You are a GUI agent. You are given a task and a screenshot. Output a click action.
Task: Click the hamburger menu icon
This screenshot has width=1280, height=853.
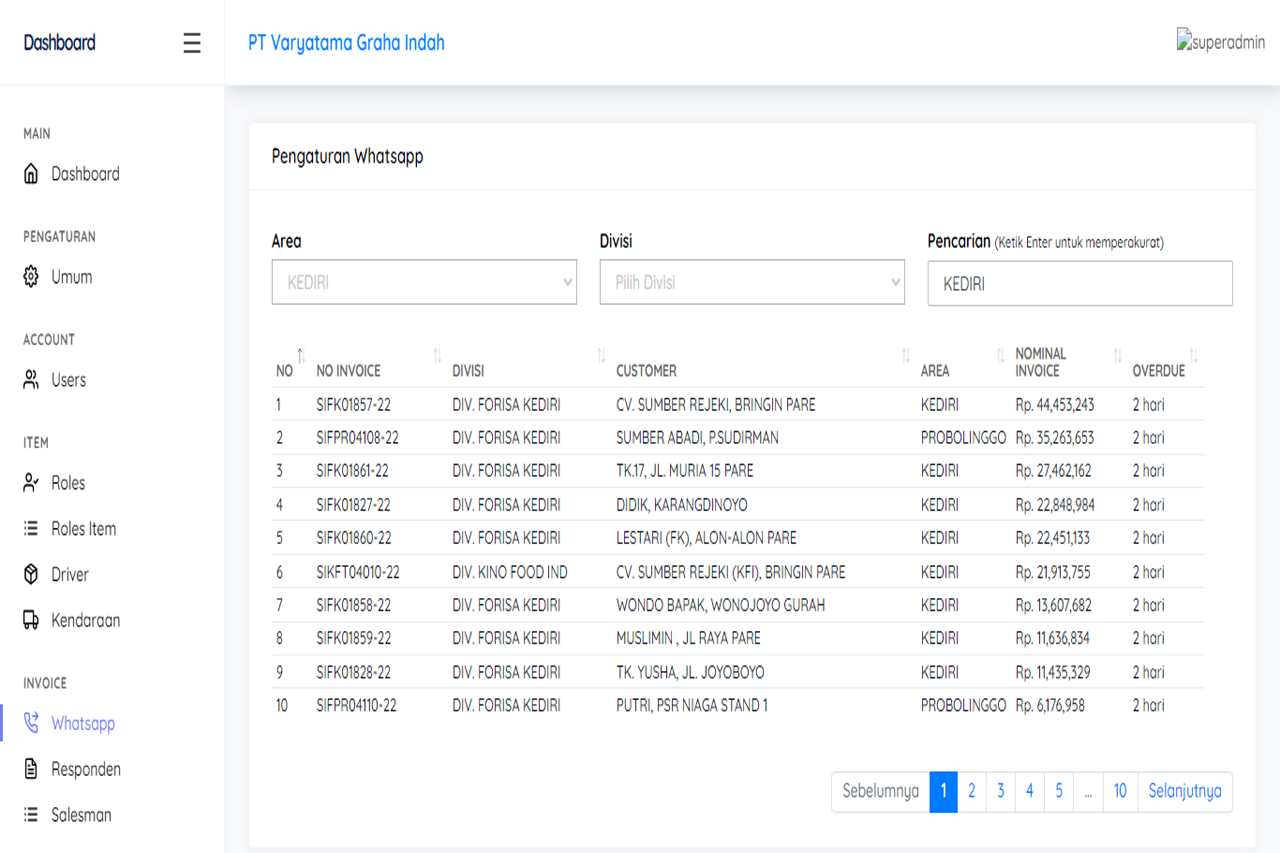[192, 43]
